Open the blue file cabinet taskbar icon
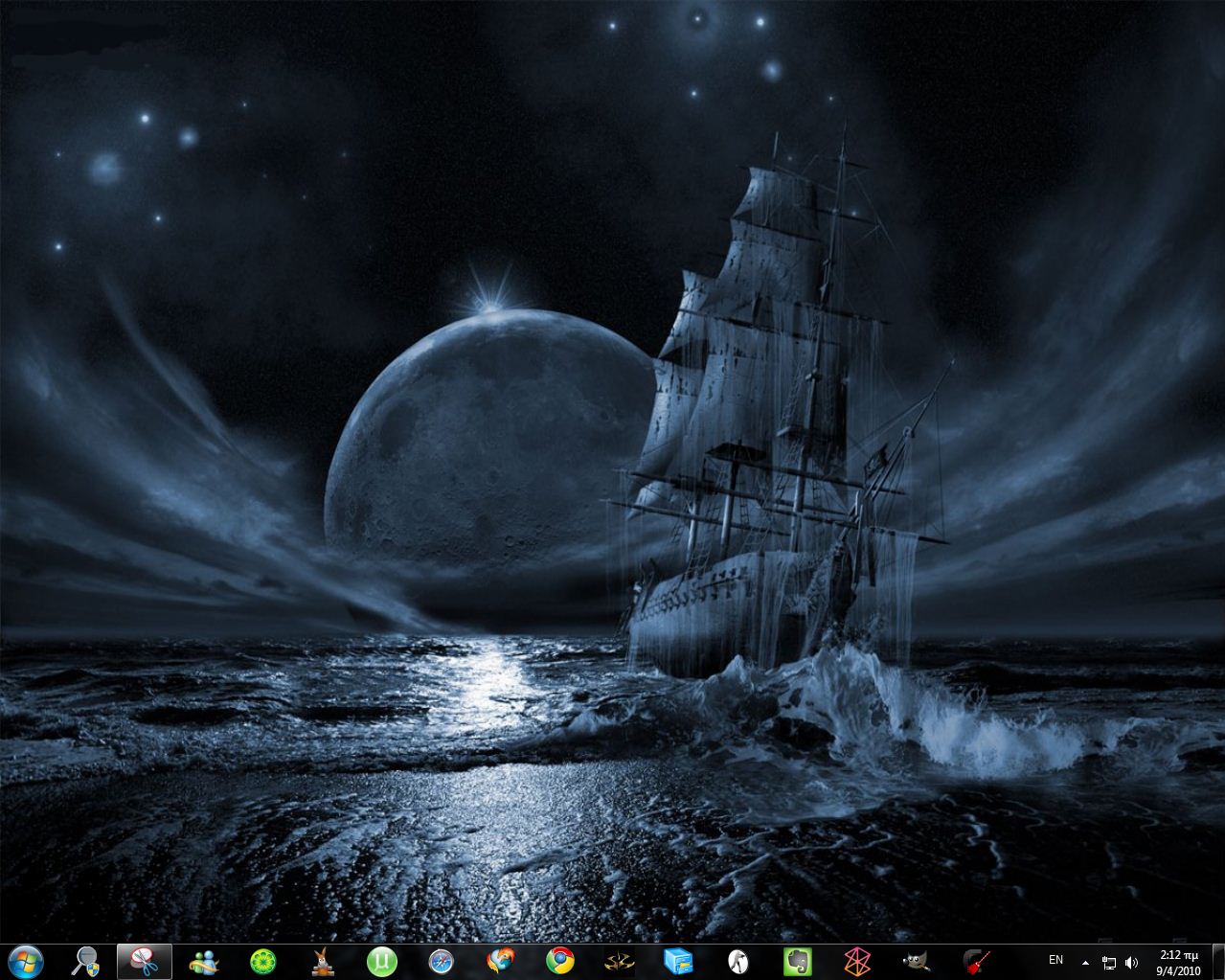 point(678,961)
